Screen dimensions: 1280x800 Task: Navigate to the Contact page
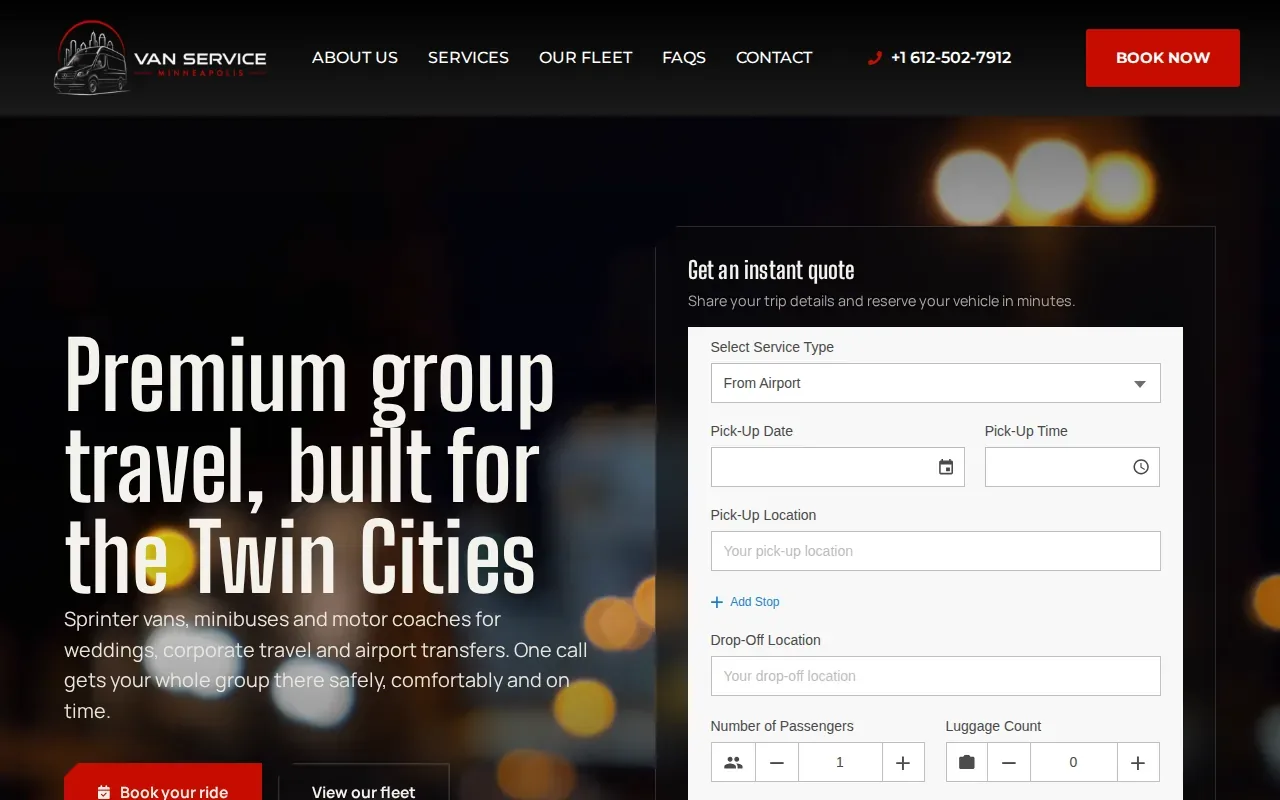pyautogui.click(x=774, y=58)
